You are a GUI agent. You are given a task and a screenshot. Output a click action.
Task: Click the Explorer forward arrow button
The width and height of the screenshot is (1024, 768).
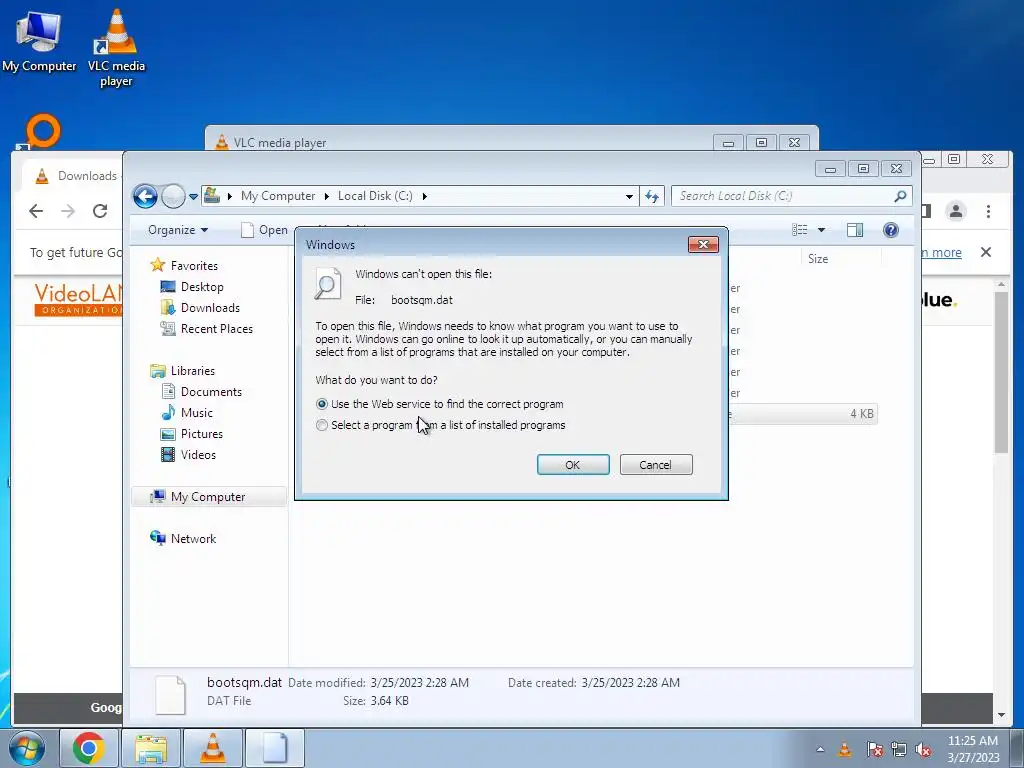[x=173, y=196]
